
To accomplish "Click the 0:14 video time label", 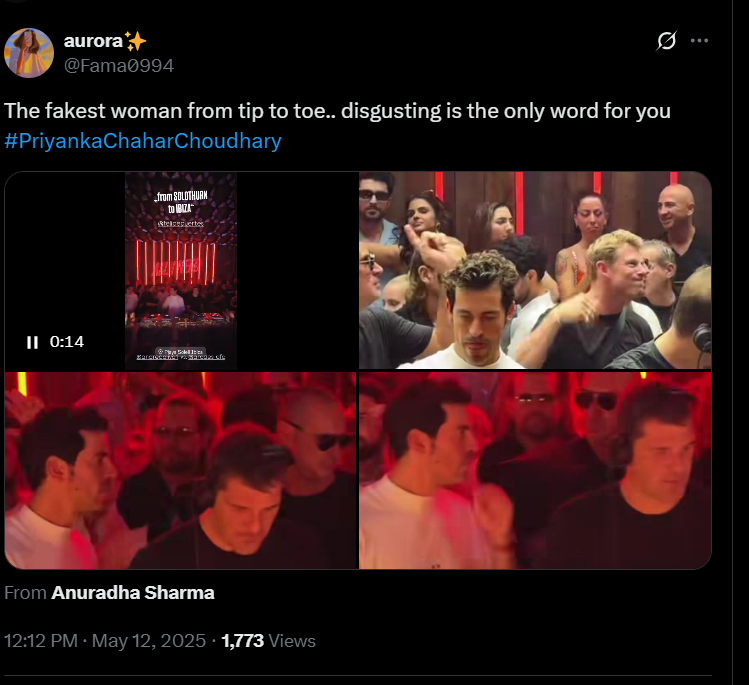I will pos(67,342).
